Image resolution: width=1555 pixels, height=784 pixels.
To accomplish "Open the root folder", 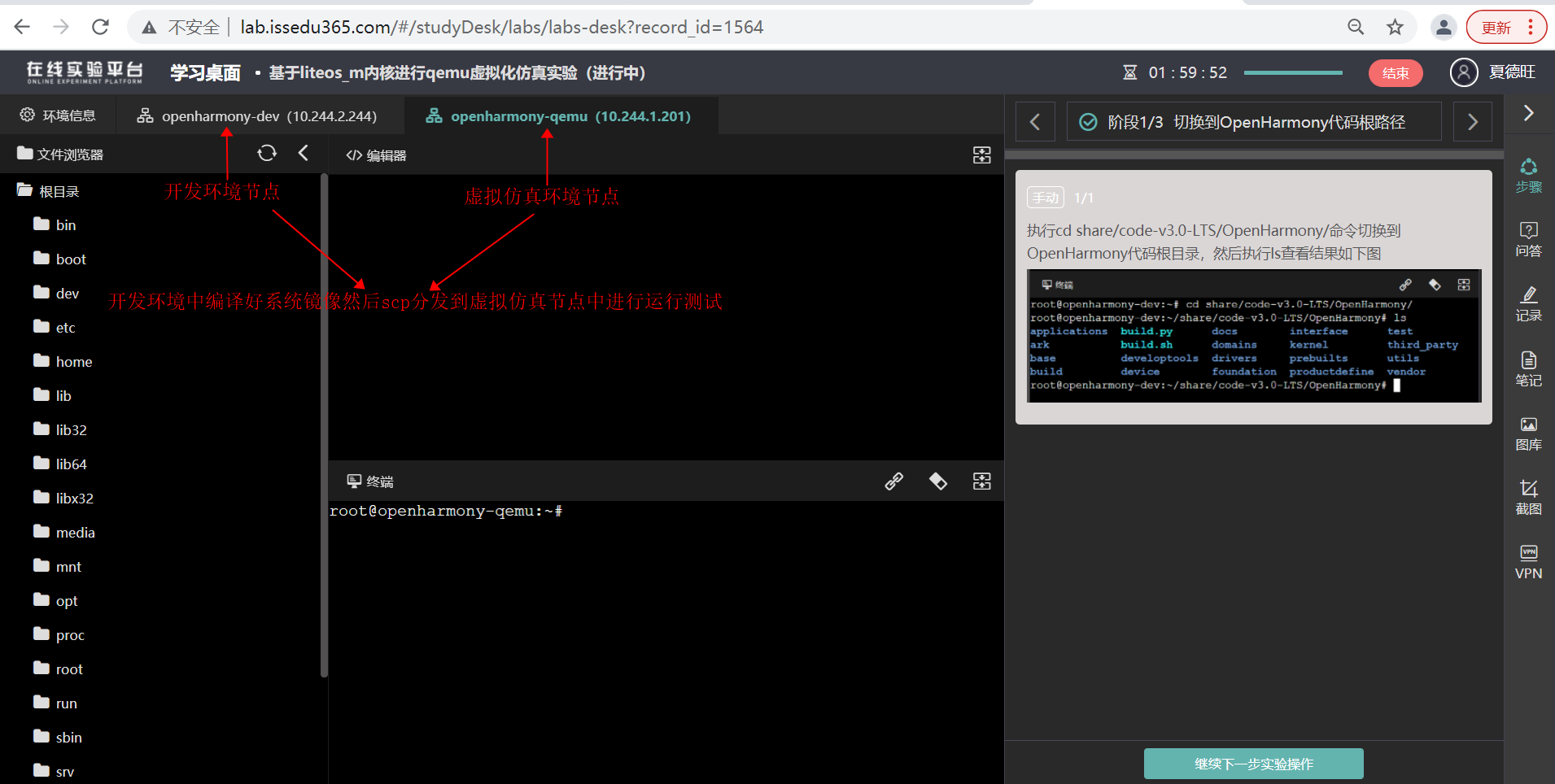I will 59,669.
